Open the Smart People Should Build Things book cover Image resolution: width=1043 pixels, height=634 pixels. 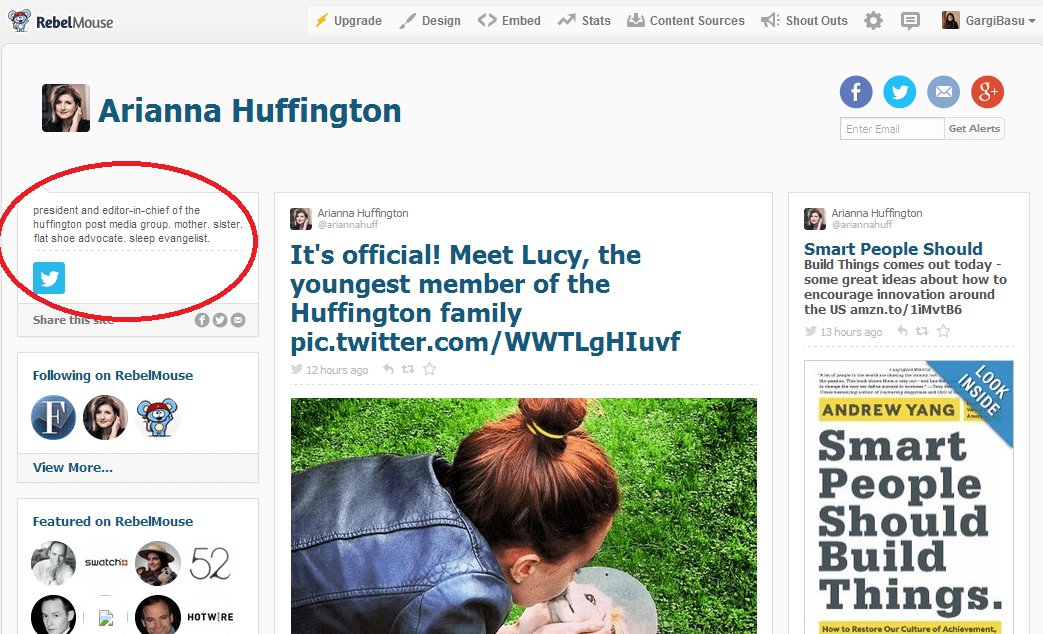[909, 497]
